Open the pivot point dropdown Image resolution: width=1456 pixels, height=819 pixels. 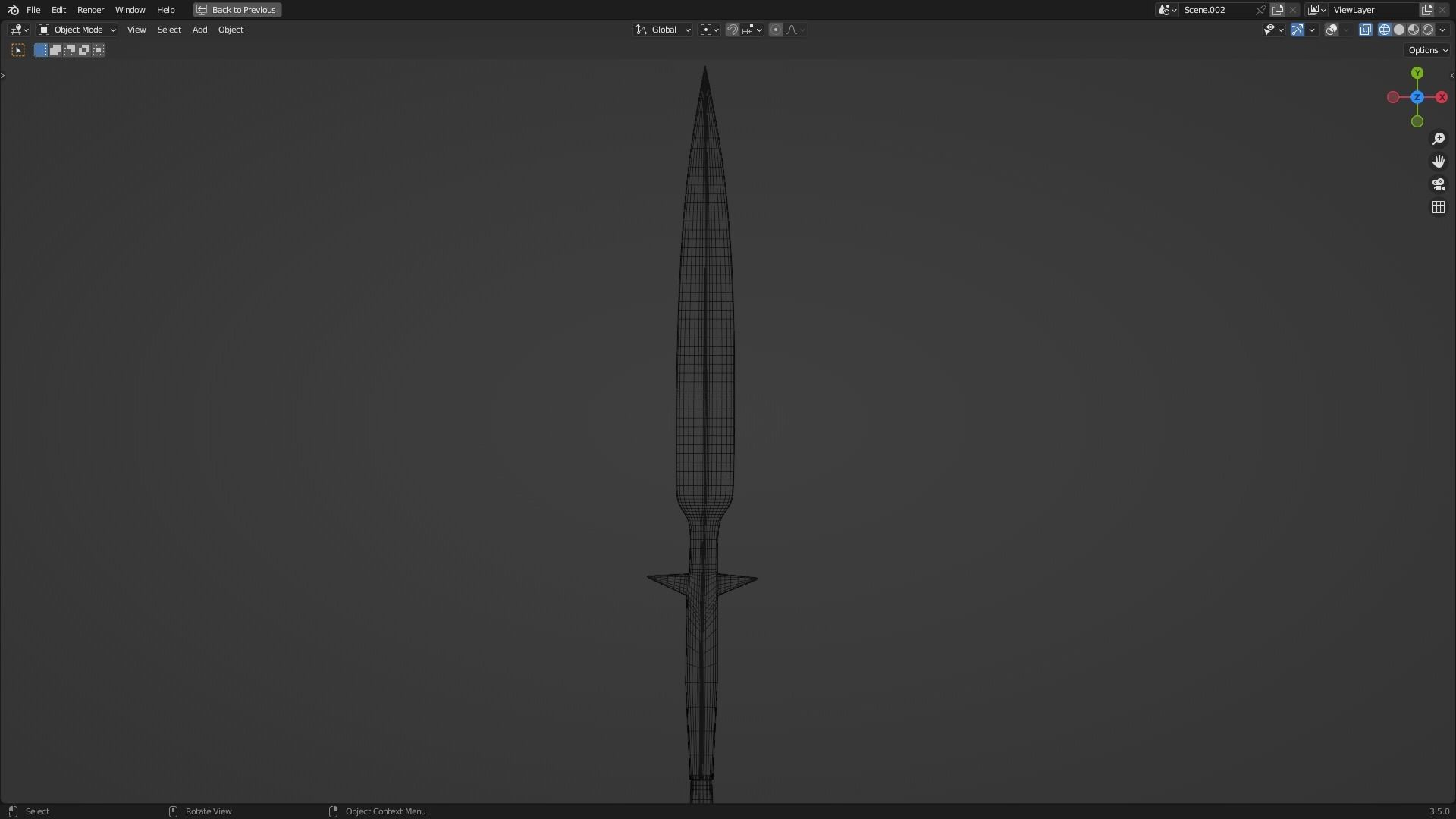(710, 30)
